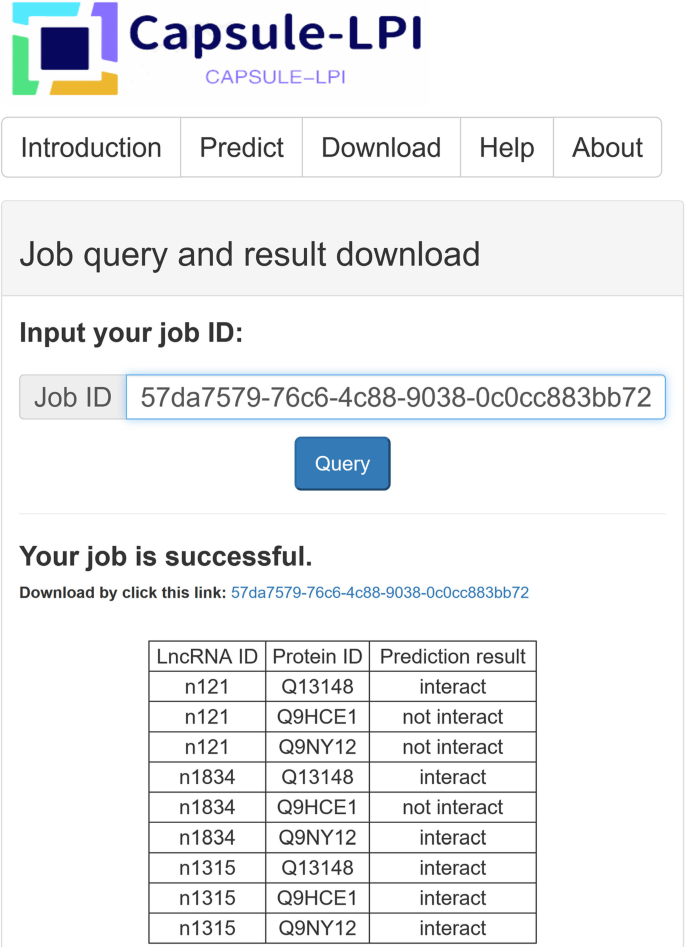Click the Protein ID column header
Viewport: 685px width, 947px height.
317,657
